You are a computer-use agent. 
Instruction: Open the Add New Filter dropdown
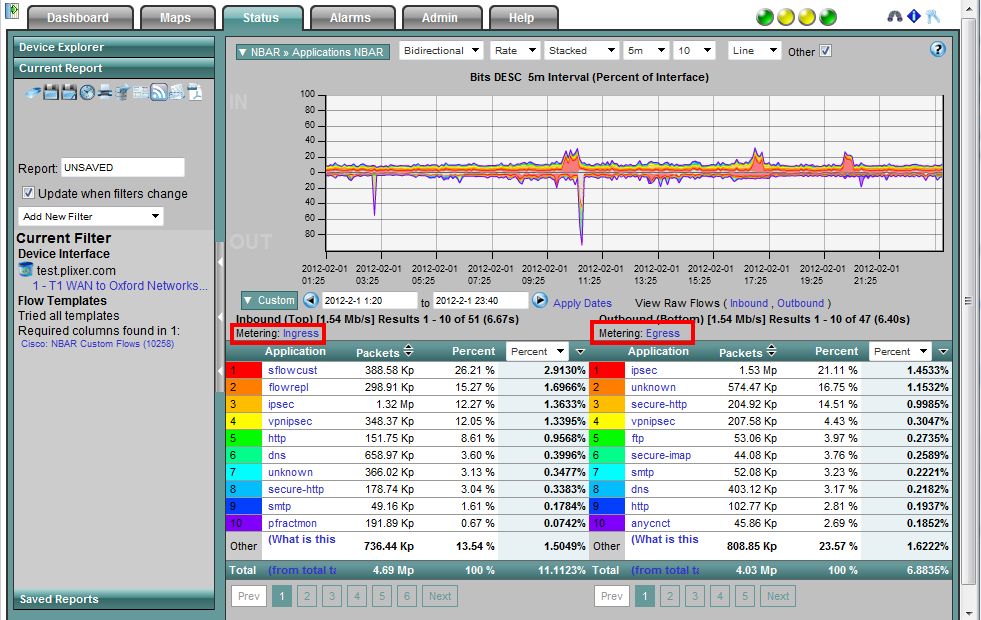[90, 216]
